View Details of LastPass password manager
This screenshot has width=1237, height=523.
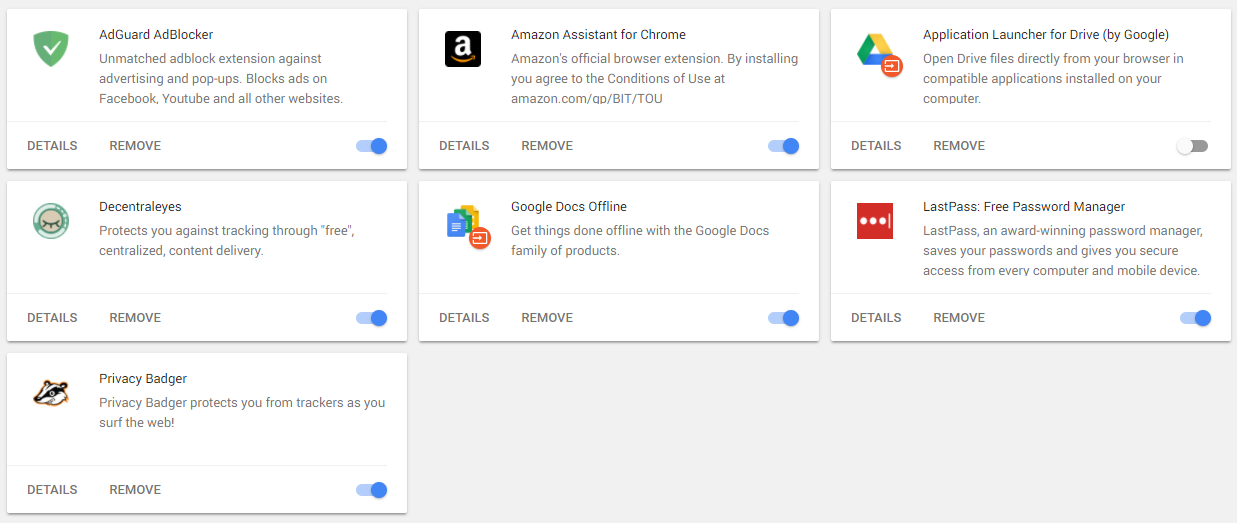click(876, 318)
